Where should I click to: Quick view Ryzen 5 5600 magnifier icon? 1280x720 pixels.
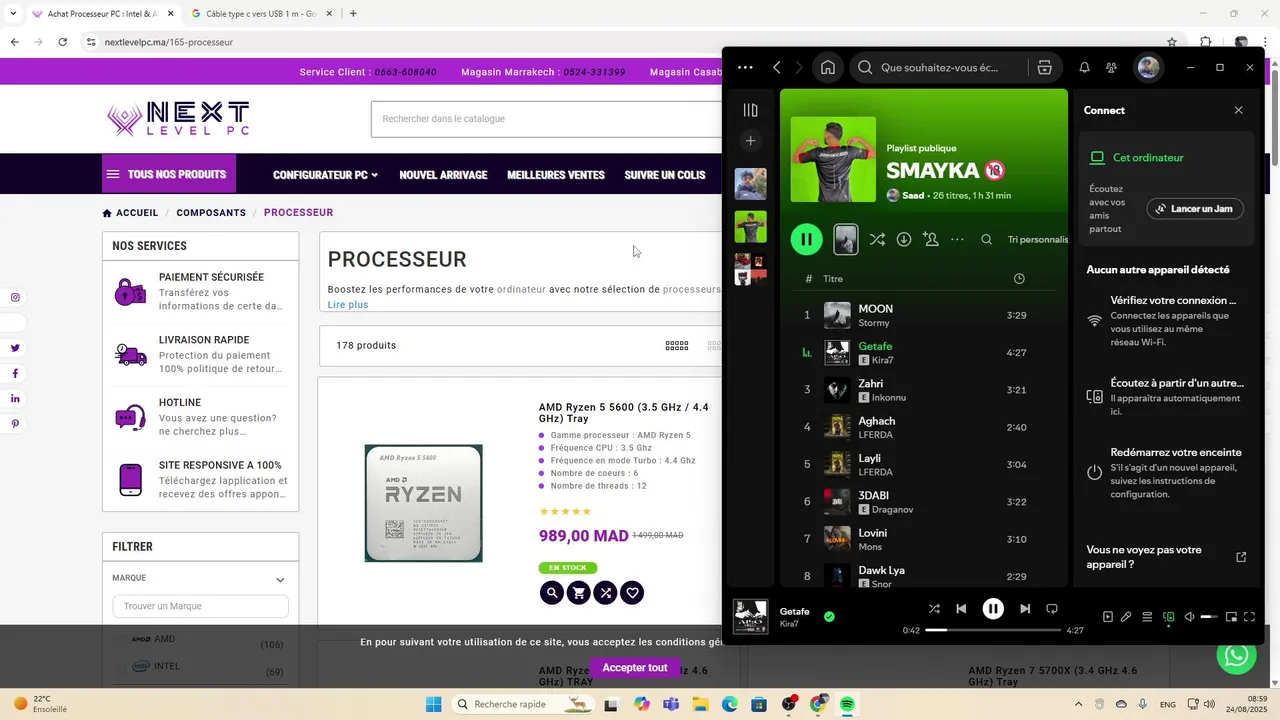pos(551,593)
